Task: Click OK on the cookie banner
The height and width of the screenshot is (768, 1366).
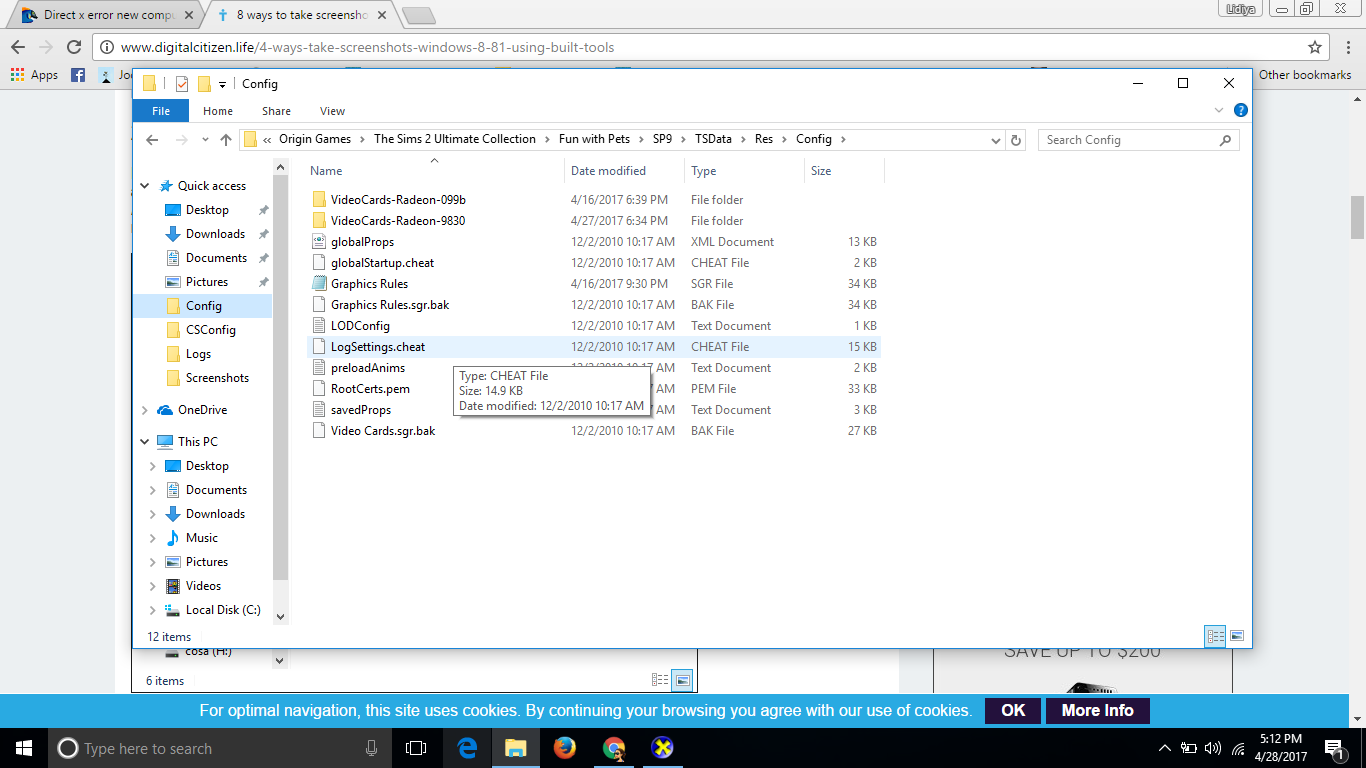Action: click(x=1013, y=710)
